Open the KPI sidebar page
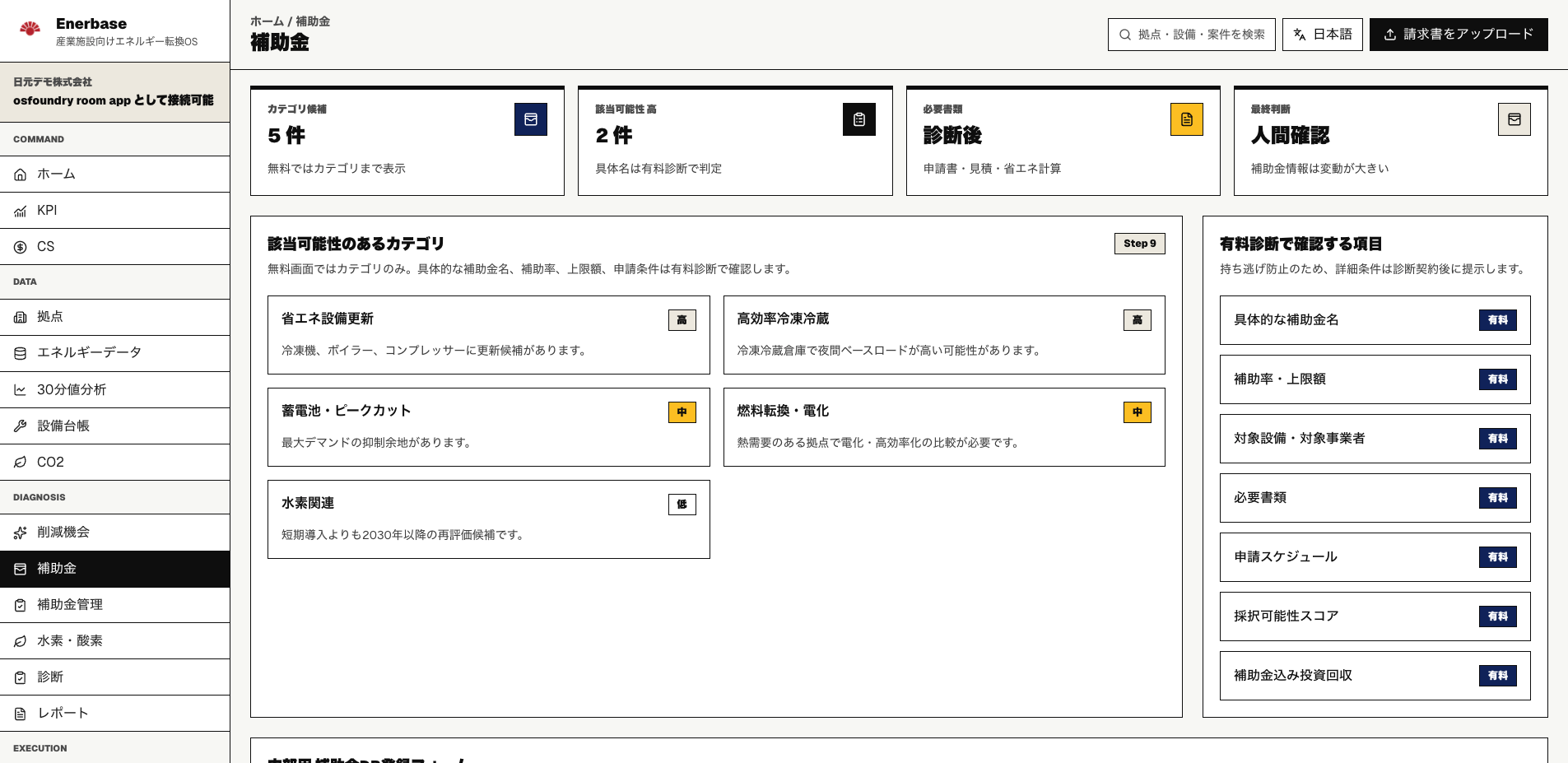This screenshot has width=1568, height=763. pos(115,211)
